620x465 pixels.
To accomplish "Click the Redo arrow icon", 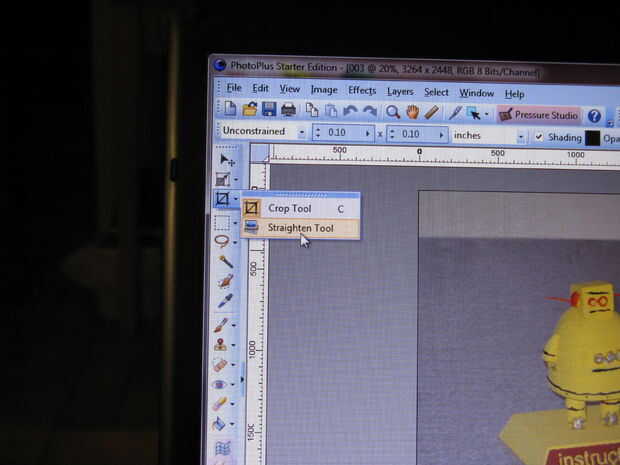I will [370, 112].
